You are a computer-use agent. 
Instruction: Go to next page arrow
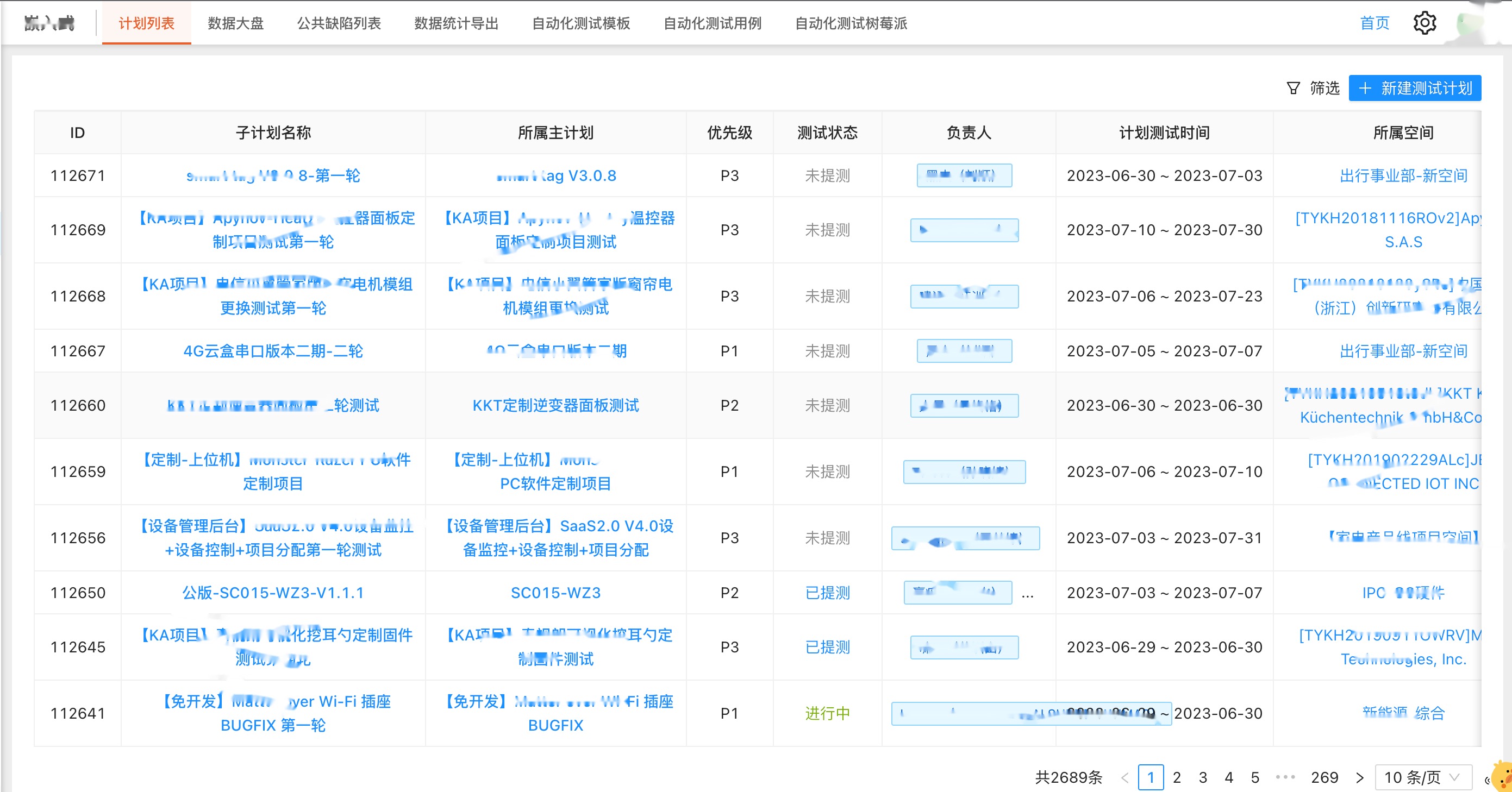[x=1359, y=777]
